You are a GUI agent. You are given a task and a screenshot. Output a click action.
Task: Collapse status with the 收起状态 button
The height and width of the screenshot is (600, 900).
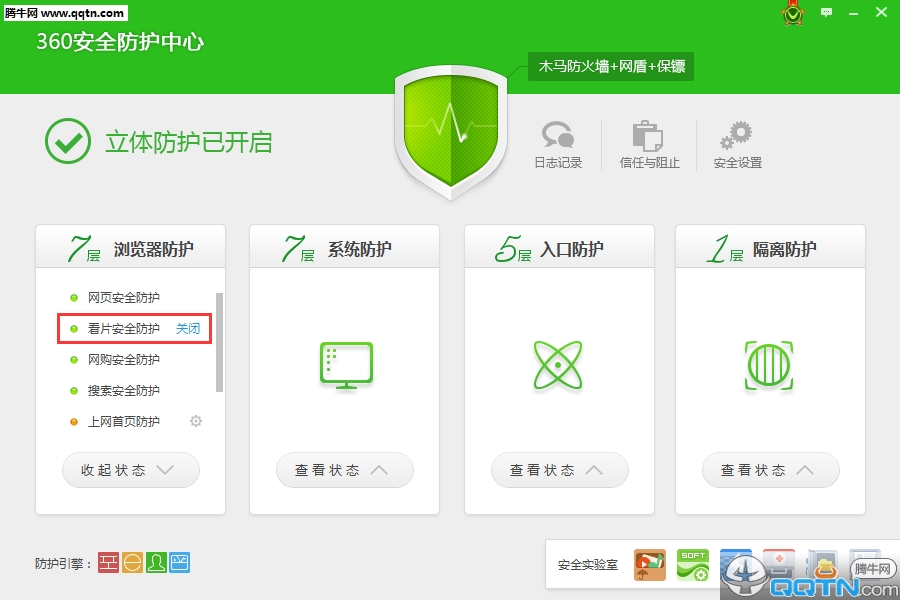click(x=131, y=470)
